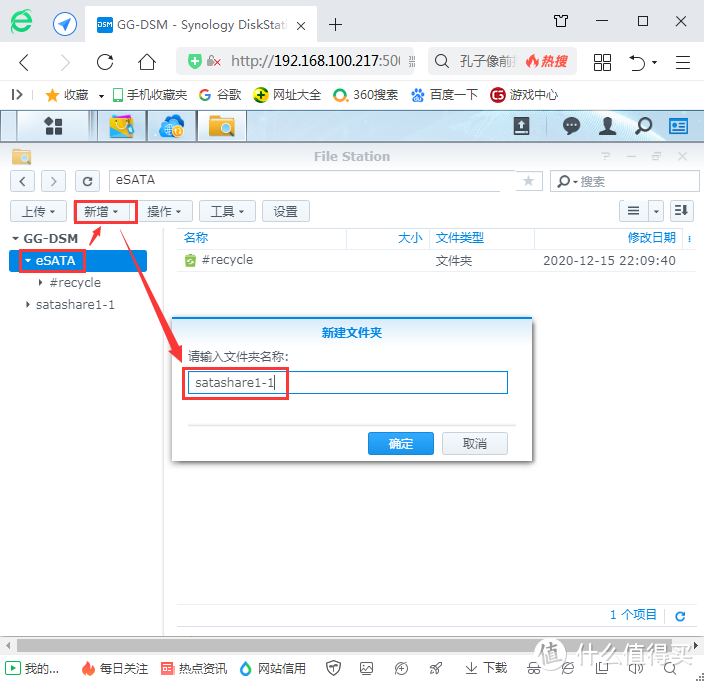
Task: Open 网站信用 in browser status bar
Action: 273,668
